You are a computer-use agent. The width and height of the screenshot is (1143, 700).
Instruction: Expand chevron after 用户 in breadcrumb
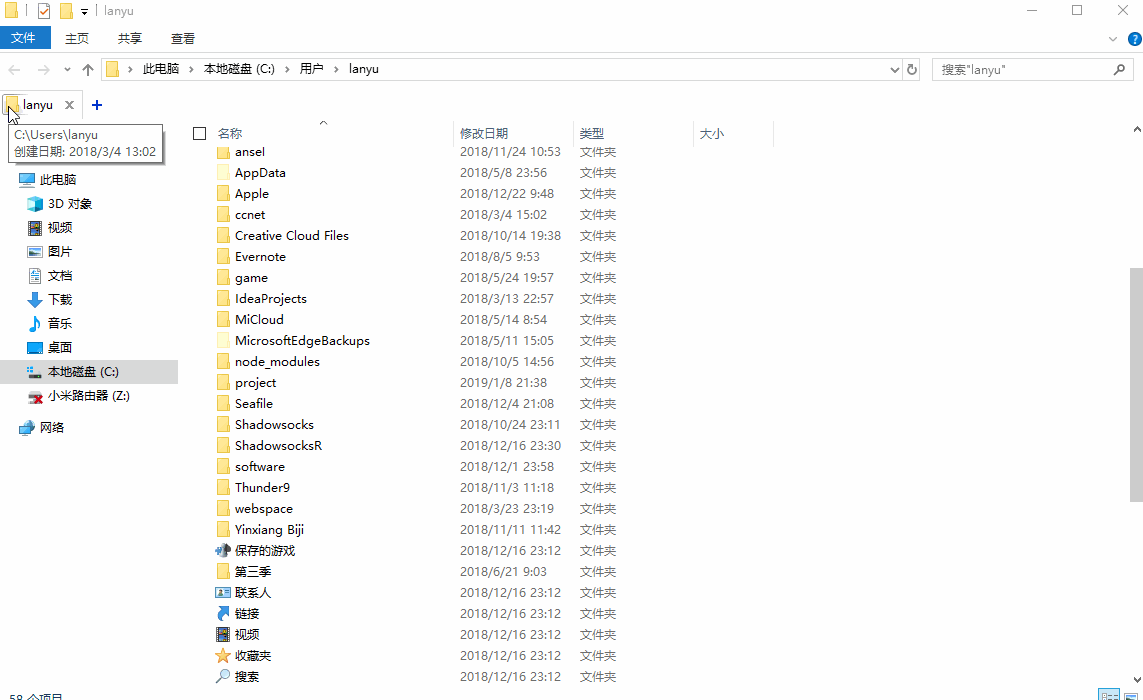tap(336, 69)
